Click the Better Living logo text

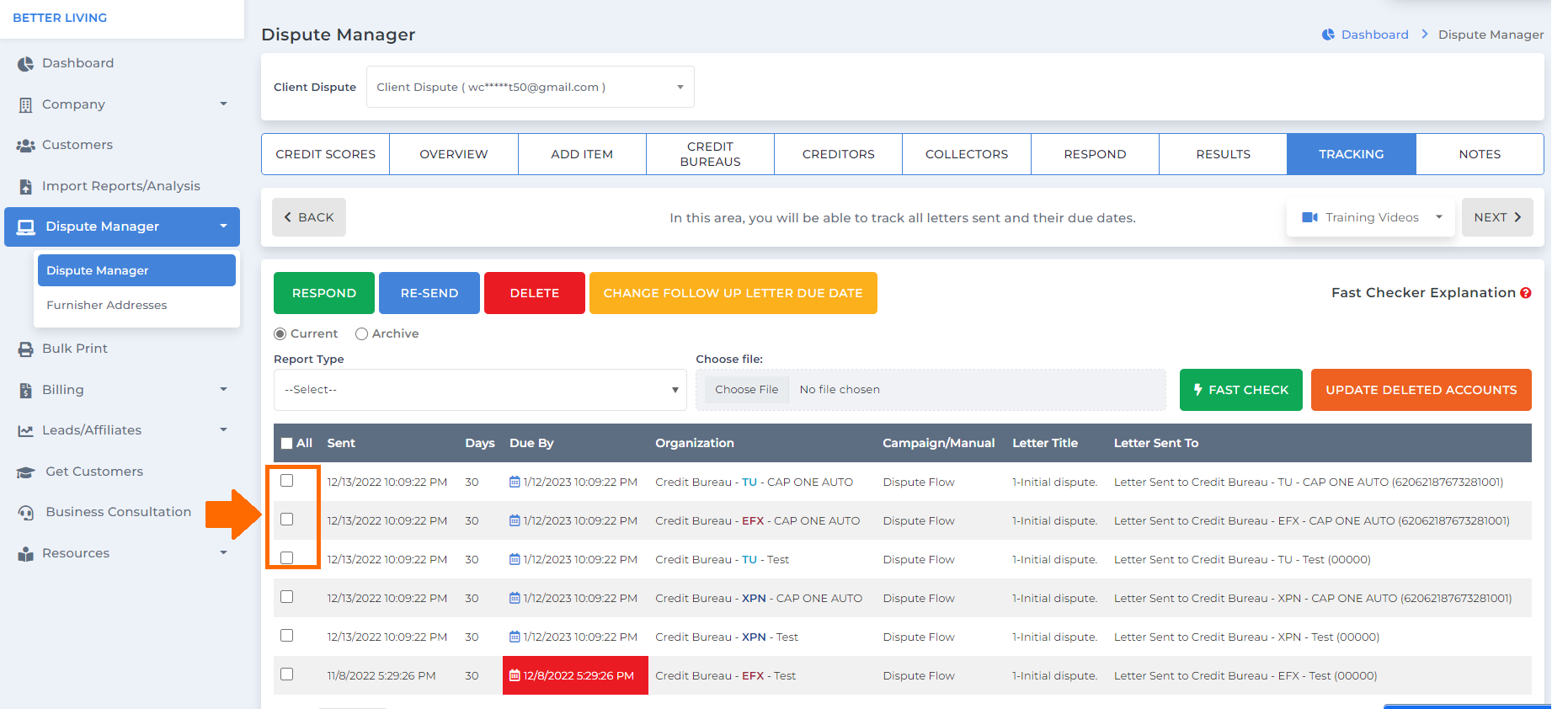pos(60,18)
